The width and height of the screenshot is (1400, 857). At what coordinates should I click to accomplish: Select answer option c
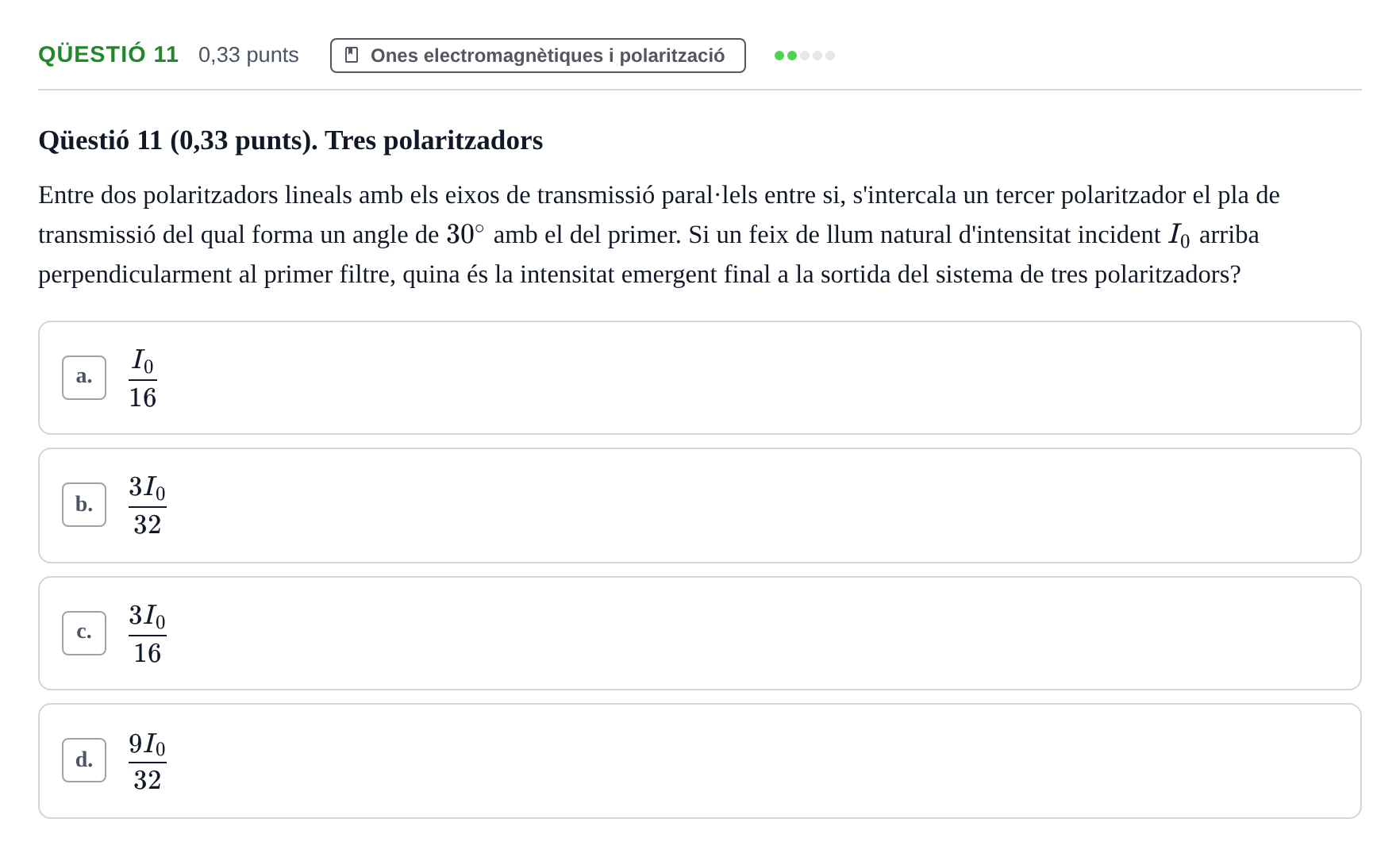[x=699, y=633]
